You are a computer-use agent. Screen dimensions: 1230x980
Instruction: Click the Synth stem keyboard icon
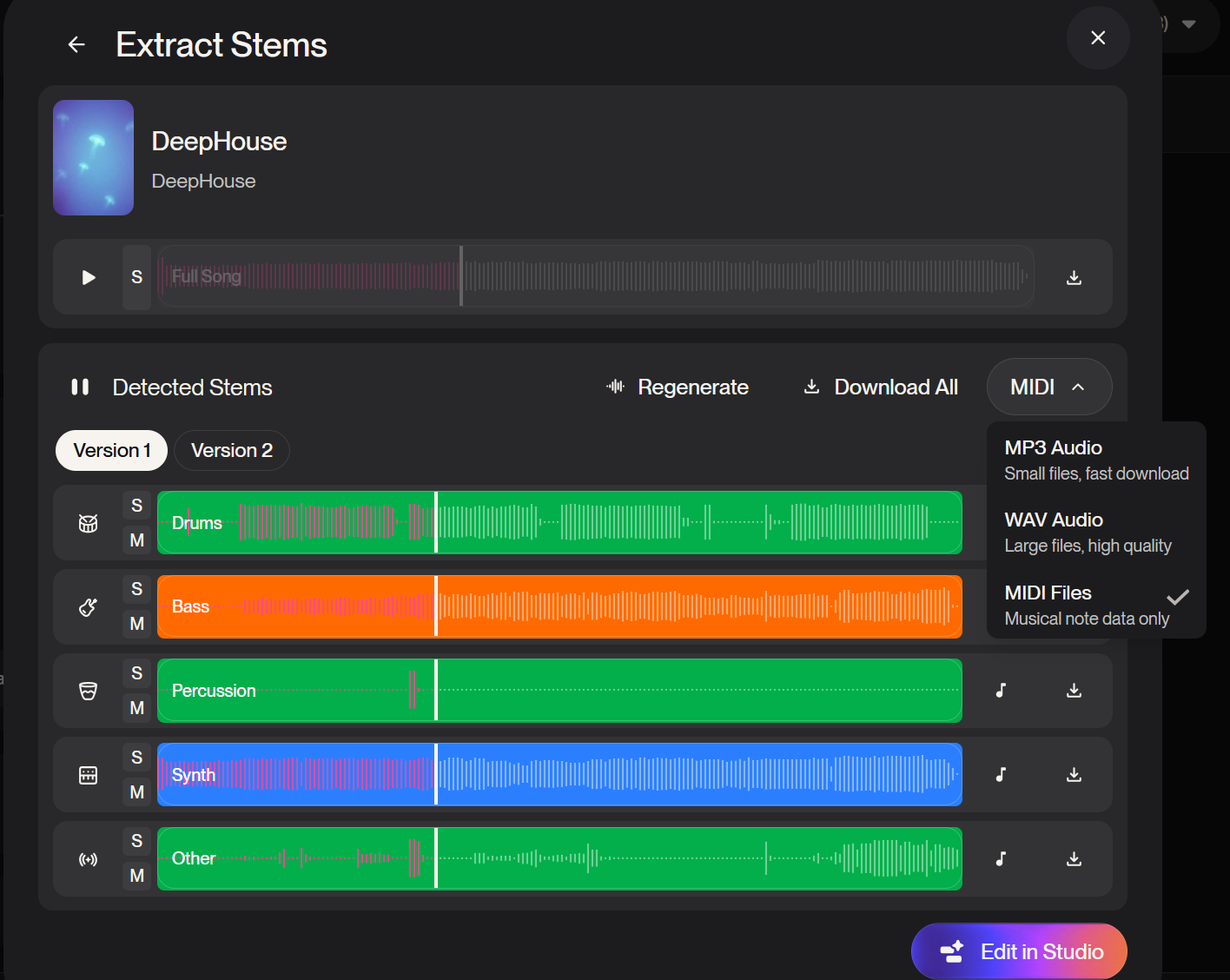(89, 775)
